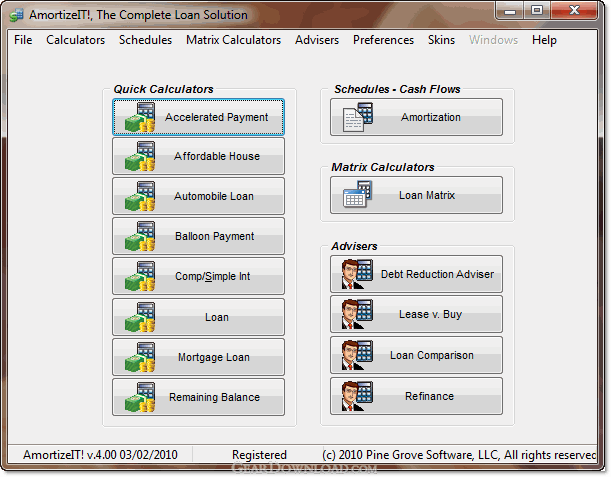Start the Loan Comparison adviser
Screen dimensions: 611x477
pyautogui.click(x=416, y=355)
